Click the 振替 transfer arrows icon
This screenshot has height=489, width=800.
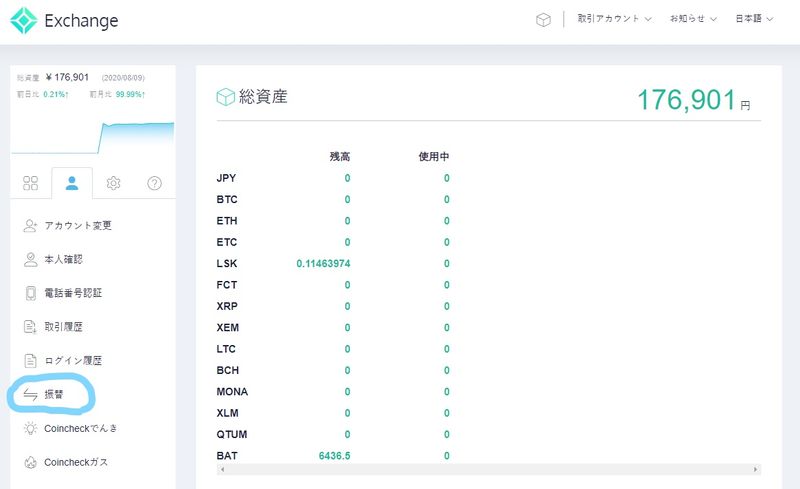point(30,394)
